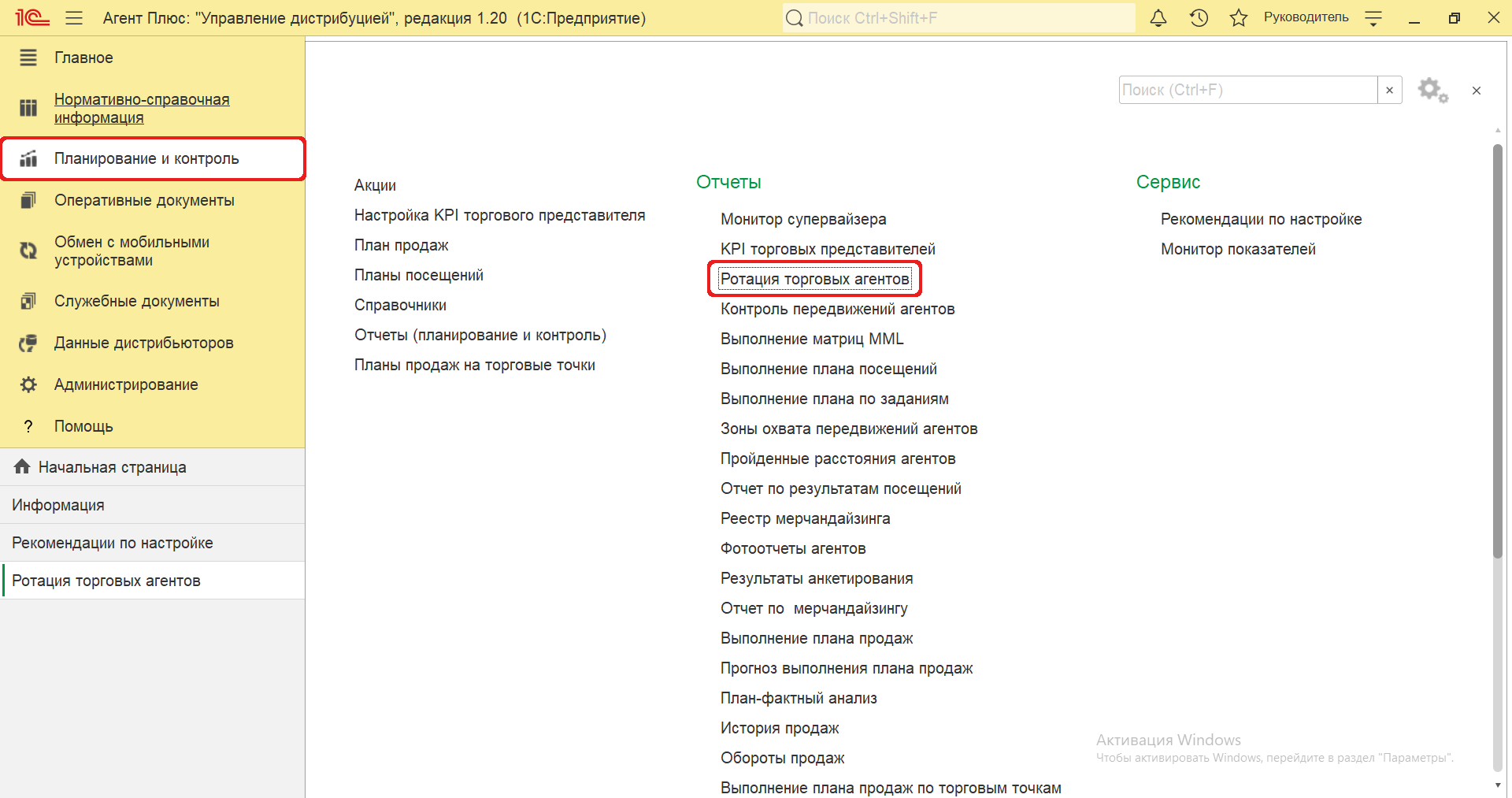Open Реестр мерчандайзинга report
This screenshot has height=798, width=1512.
(805, 518)
